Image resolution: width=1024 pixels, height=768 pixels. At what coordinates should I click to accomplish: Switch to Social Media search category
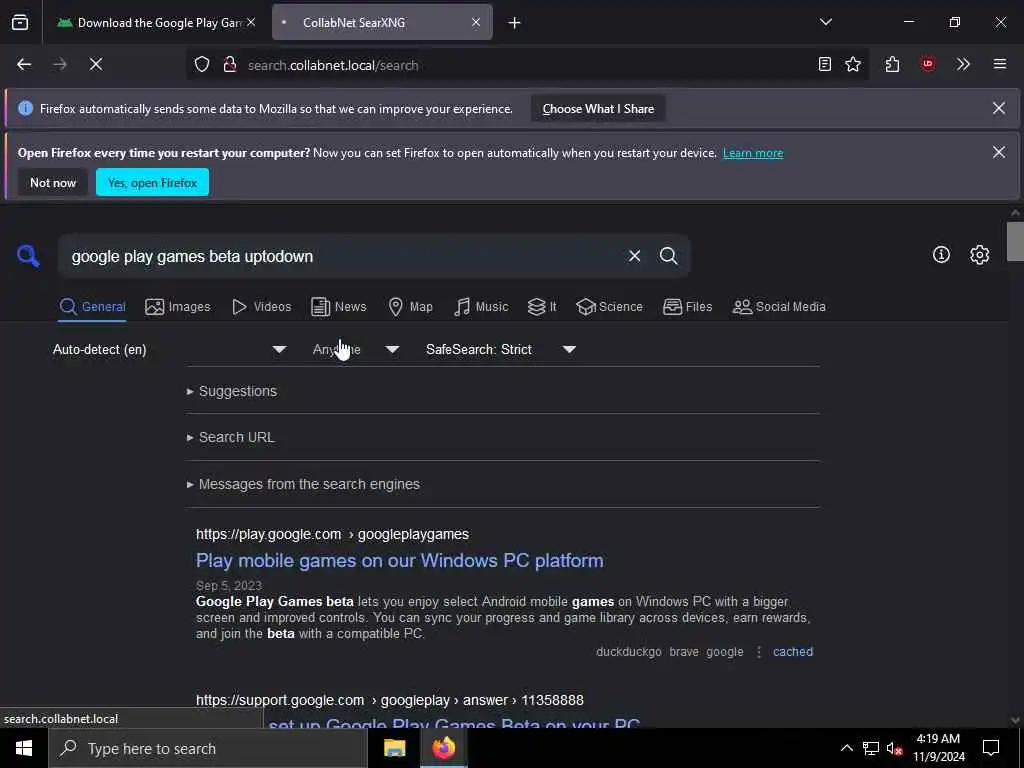pos(778,307)
